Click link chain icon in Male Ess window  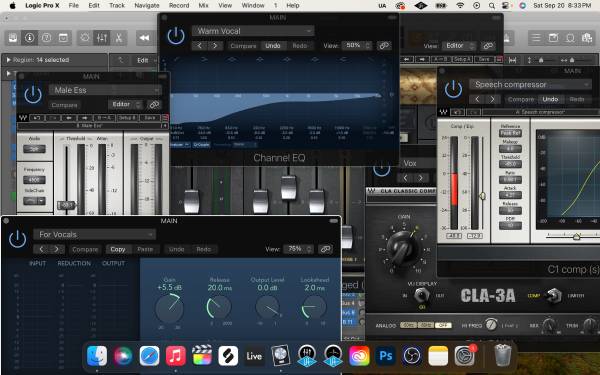click(154, 104)
